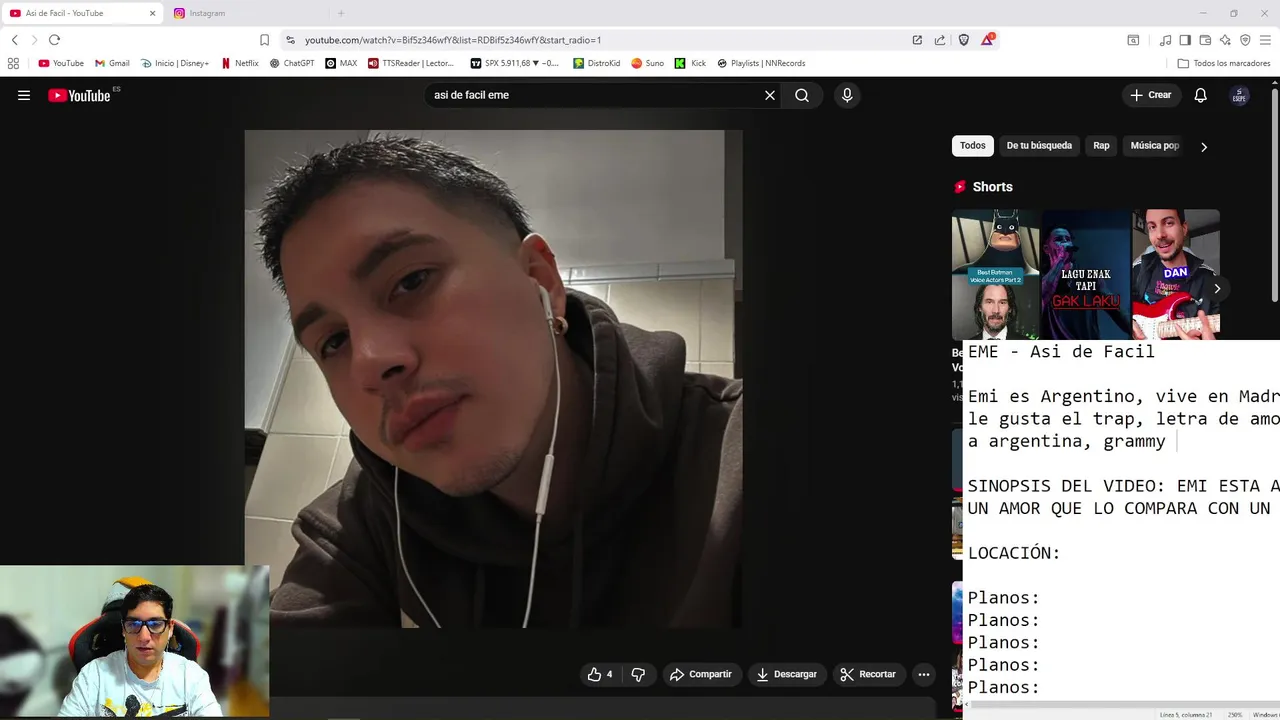Open the YouTube hamburger guide menu
The width and height of the screenshot is (1280, 720).
(24, 95)
